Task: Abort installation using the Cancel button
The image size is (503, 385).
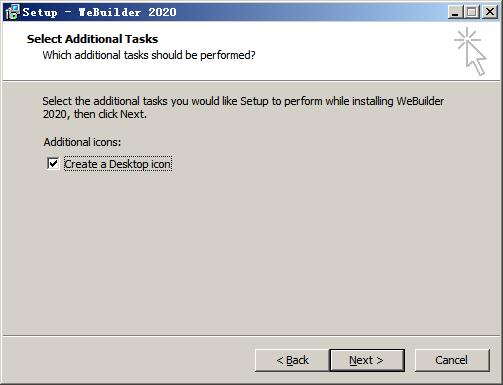Action: (x=452, y=360)
